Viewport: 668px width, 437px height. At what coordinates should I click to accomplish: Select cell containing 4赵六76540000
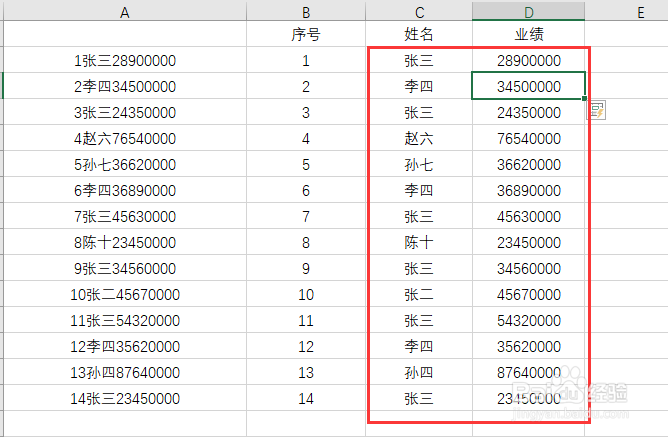tap(125, 138)
